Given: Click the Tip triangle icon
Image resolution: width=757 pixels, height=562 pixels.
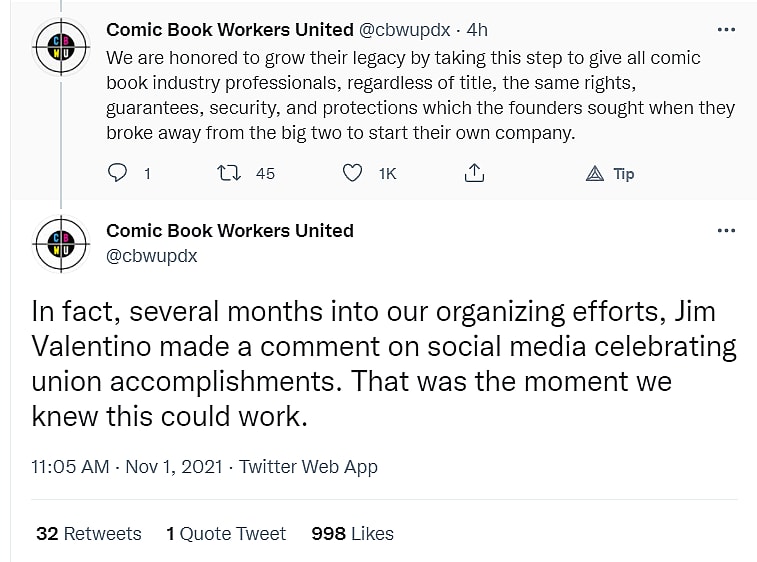Looking at the screenshot, I should click(x=595, y=173).
